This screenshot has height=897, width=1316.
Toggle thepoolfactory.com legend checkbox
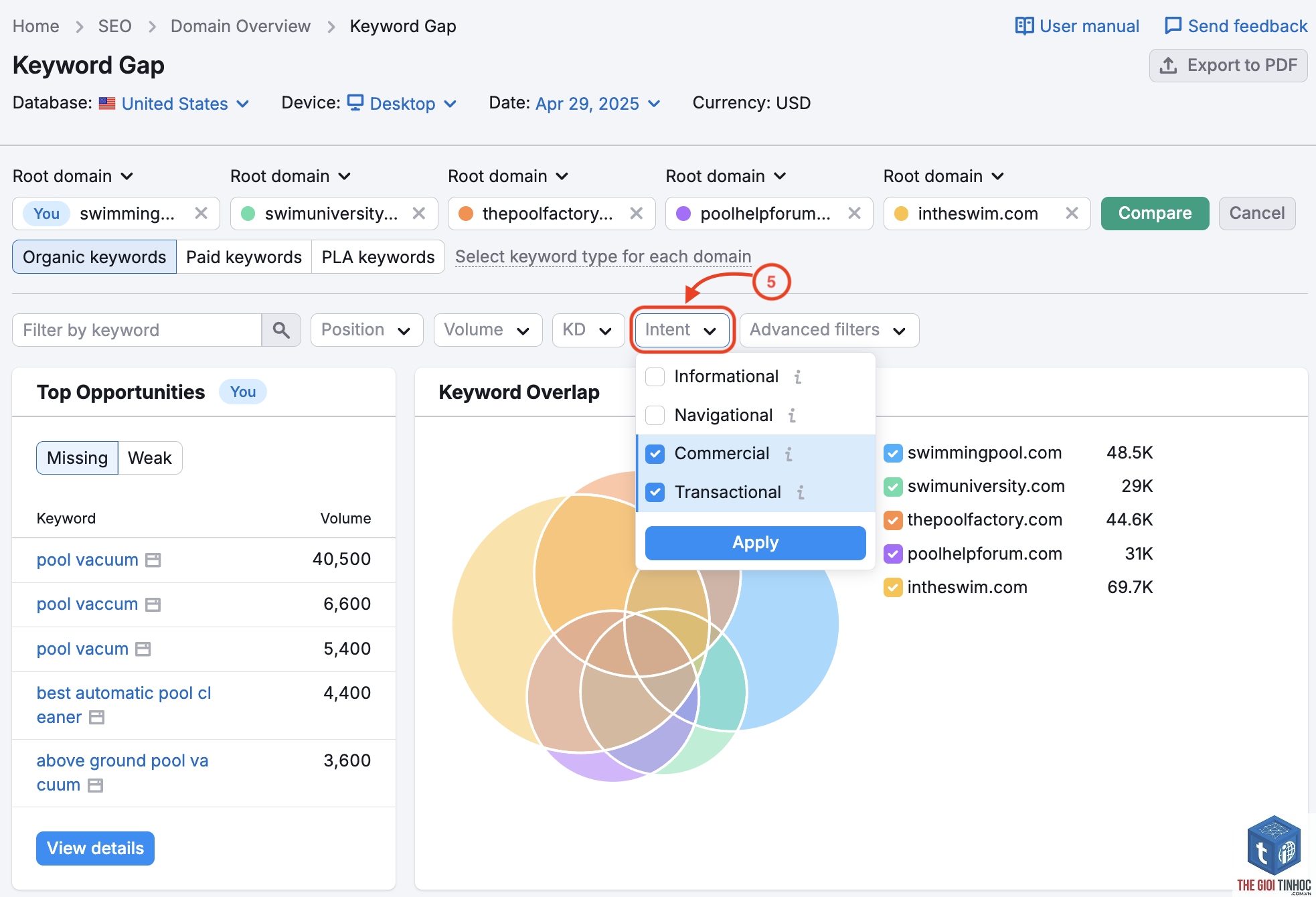893,520
